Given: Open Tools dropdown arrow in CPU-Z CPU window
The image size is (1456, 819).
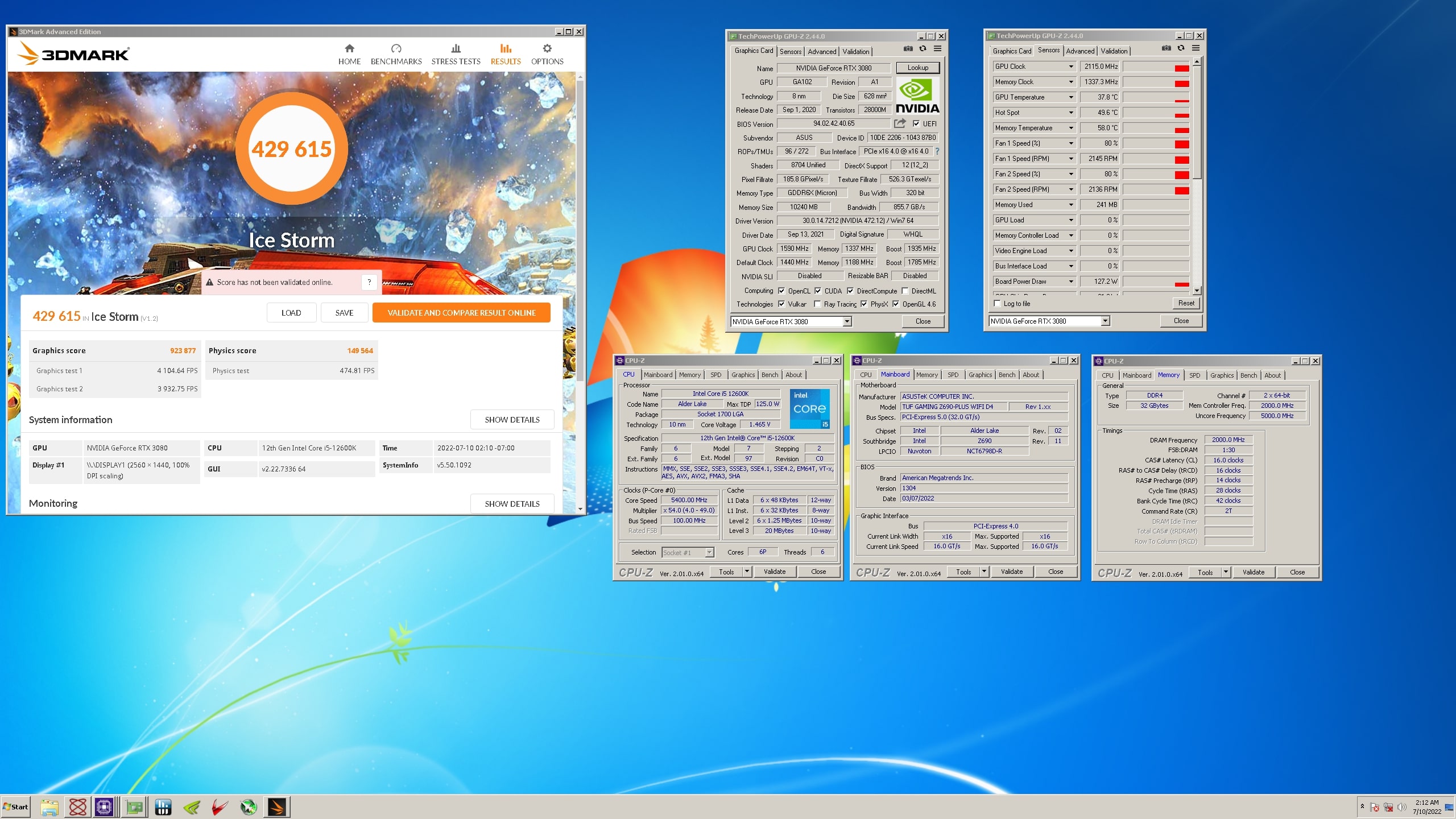Looking at the screenshot, I should point(747,572).
